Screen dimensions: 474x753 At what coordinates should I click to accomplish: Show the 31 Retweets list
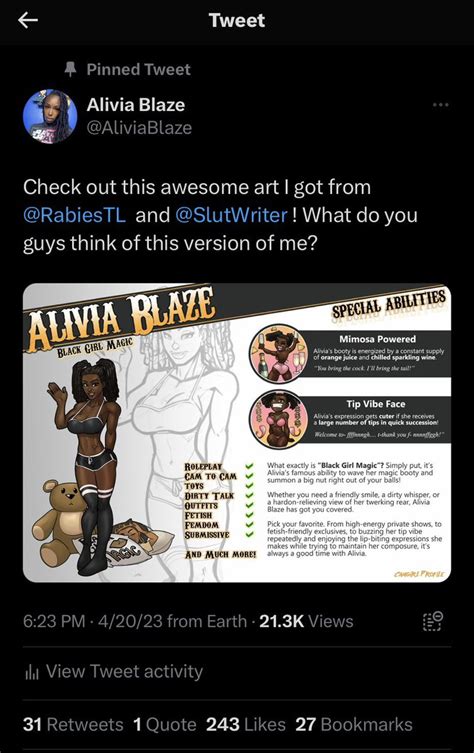73,724
